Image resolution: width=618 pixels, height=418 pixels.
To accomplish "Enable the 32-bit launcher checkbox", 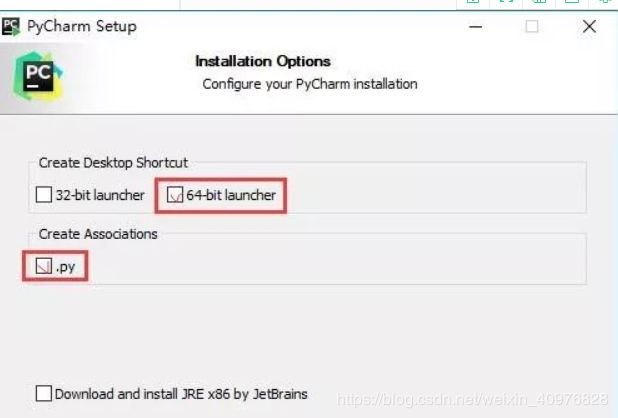I will click(x=44, y=195).
